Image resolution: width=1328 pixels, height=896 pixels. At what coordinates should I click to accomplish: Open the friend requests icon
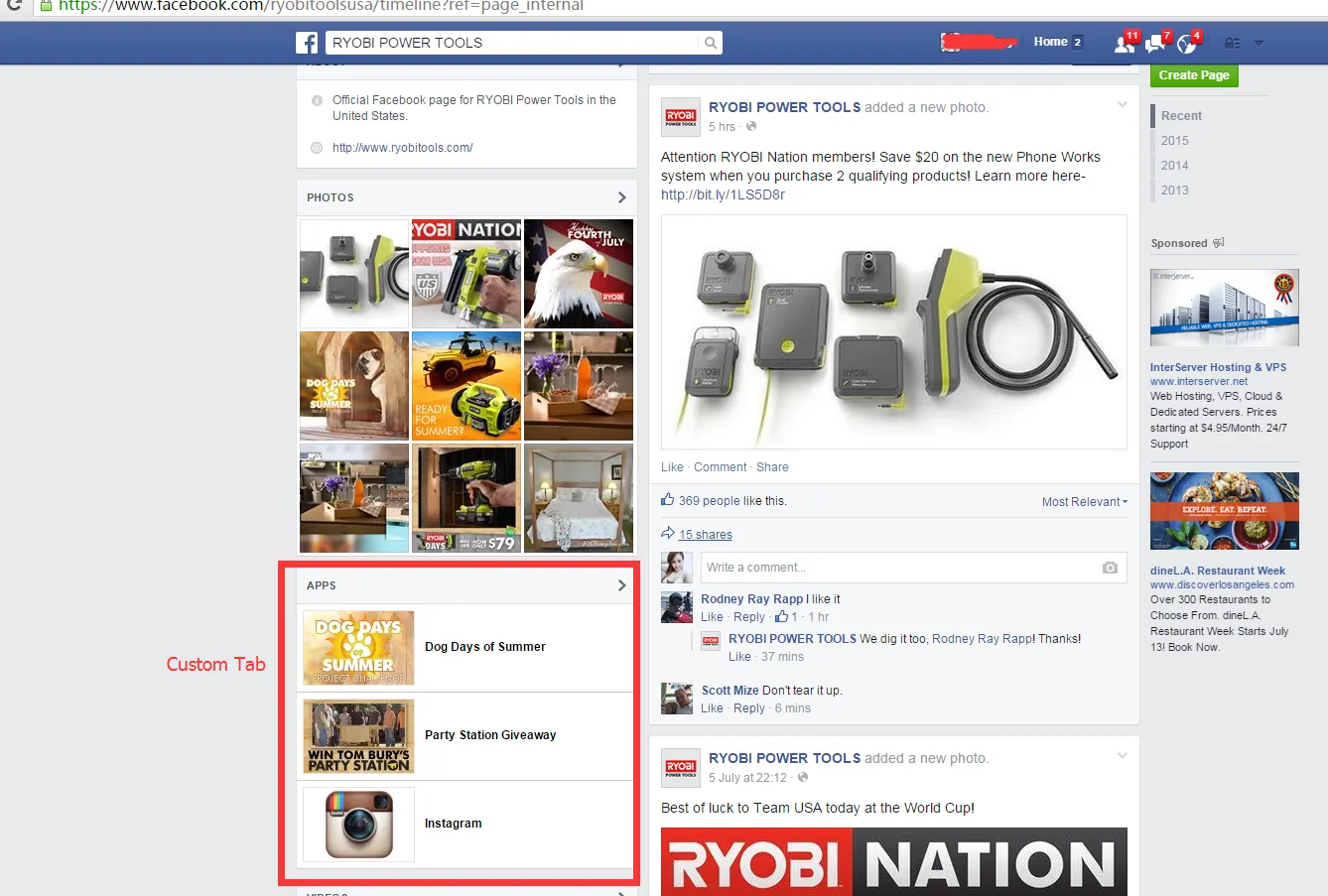point(1125,43)
